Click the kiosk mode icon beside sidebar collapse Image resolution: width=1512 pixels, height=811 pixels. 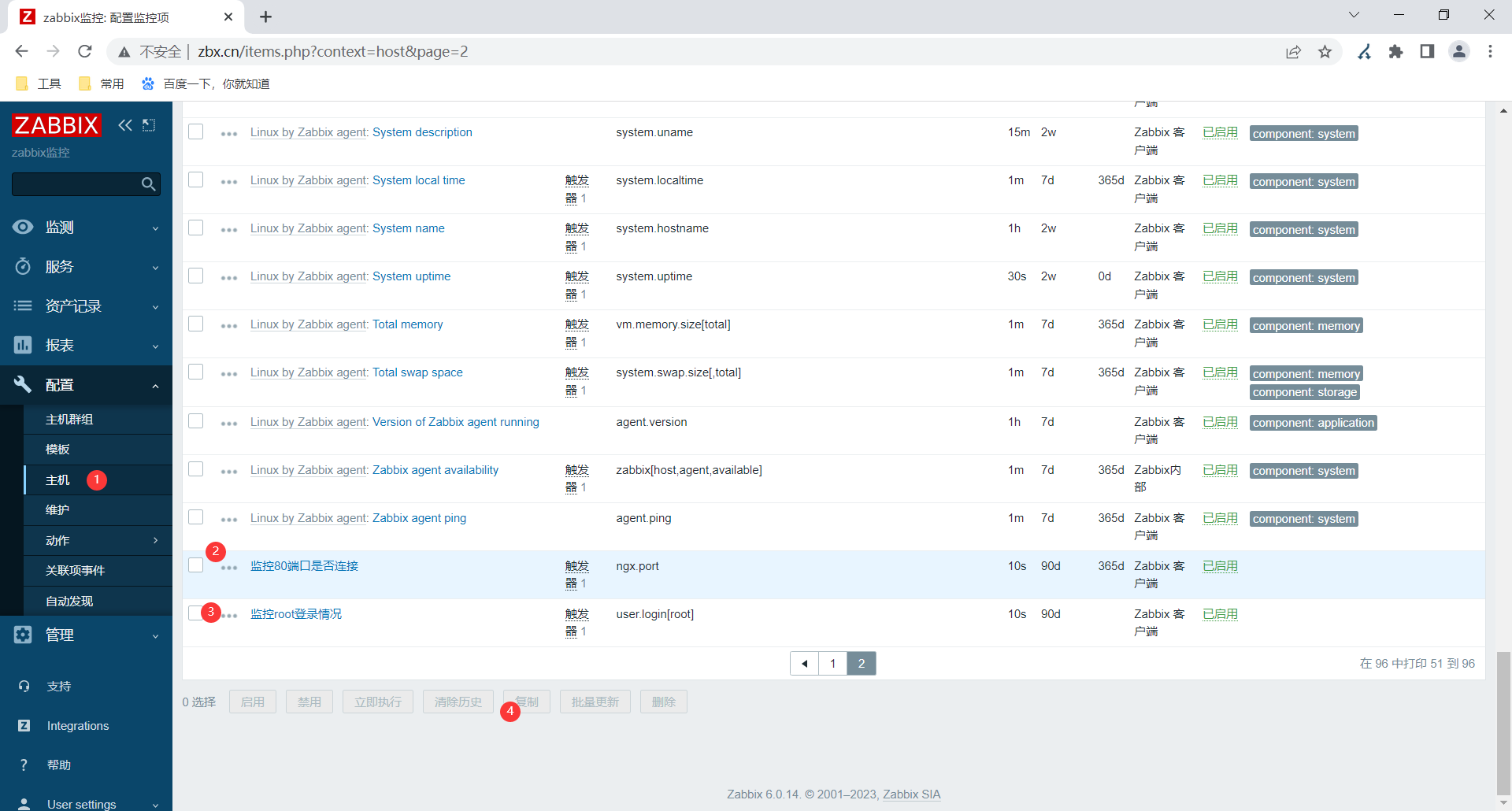coord(149,125)
